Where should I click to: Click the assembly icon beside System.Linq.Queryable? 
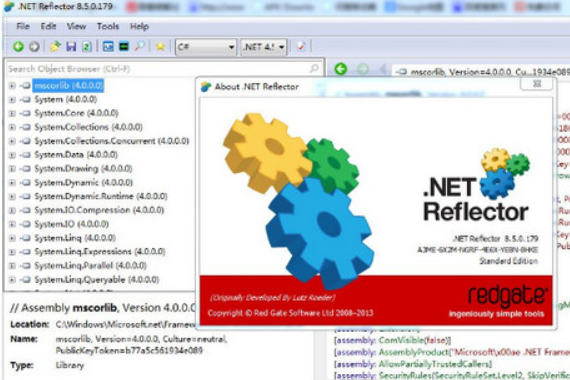(x=25, y=280)
